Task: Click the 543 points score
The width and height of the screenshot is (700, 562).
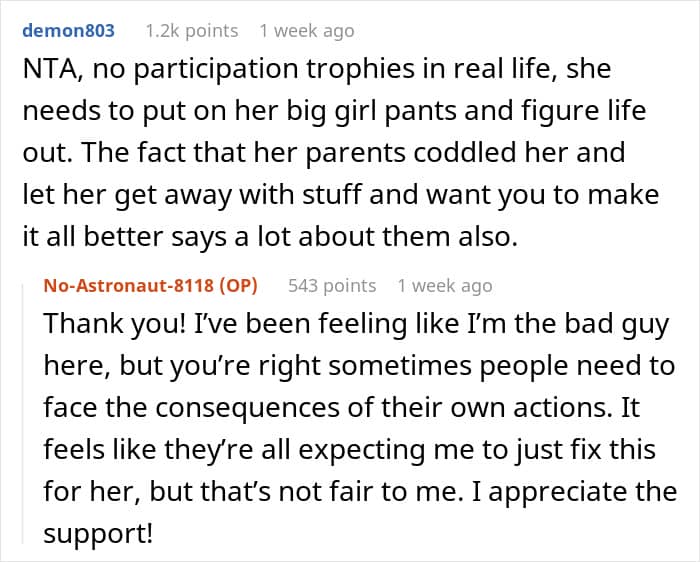Action: pyautogui.click(x=332, y=286)
